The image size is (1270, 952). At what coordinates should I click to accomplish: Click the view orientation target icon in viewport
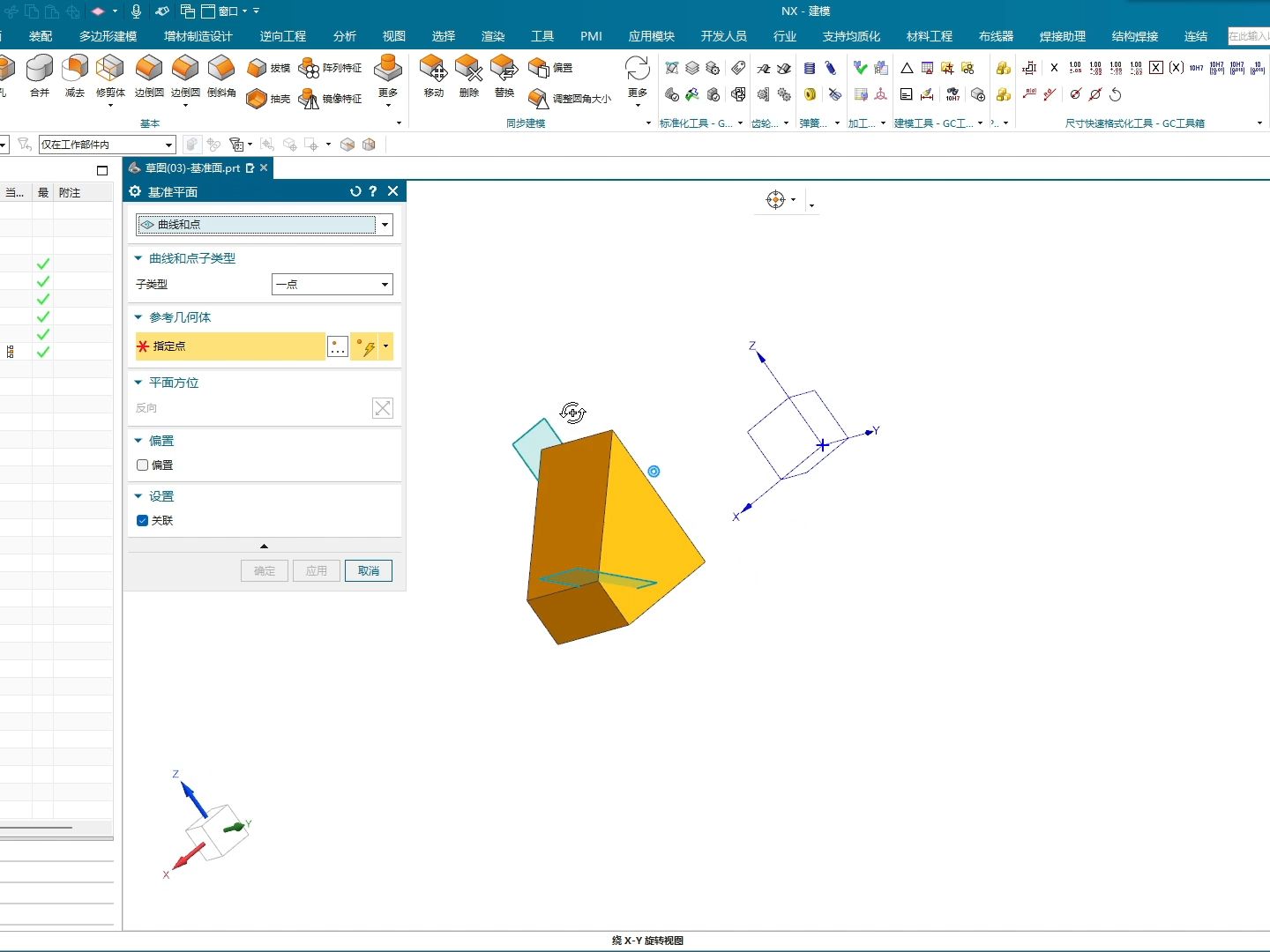[x=775, y=200]
